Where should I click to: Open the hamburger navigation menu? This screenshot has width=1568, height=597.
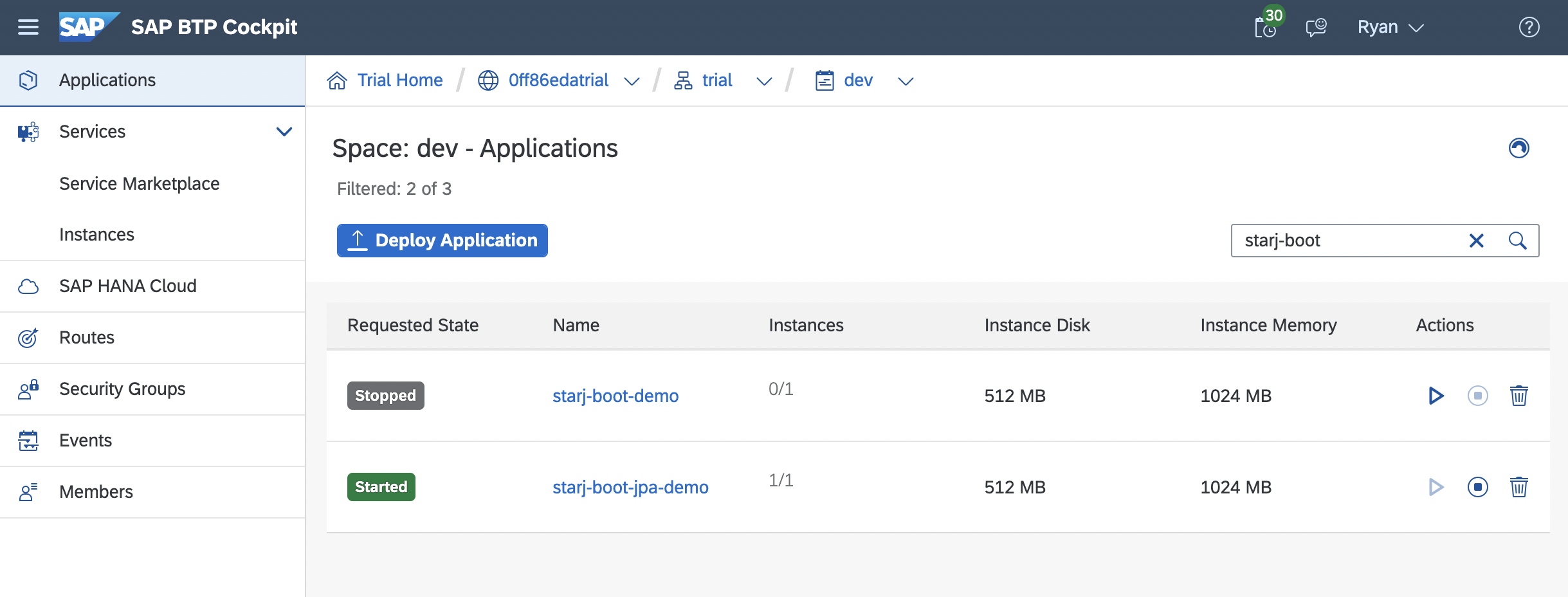click(x=28, y=27)
